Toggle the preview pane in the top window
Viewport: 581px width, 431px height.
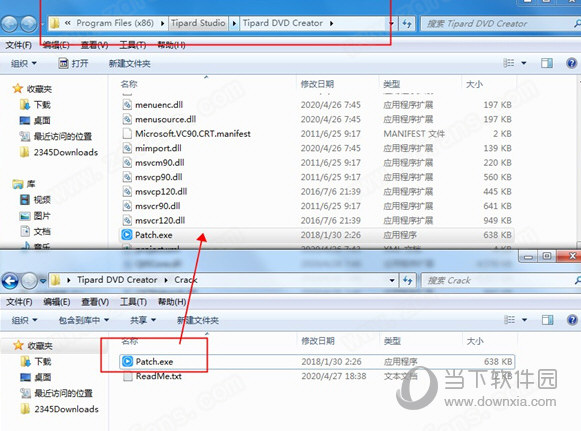click(x=547, y=63)
